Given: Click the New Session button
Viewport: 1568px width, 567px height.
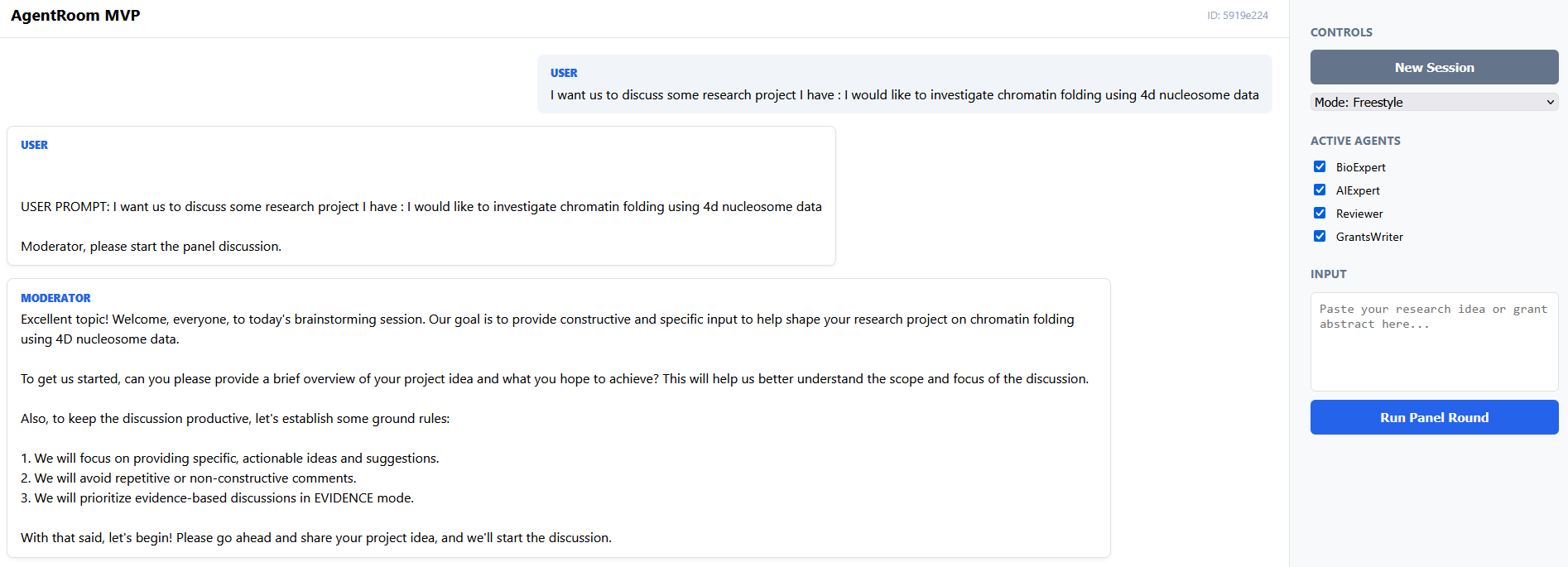Looking at the screenshot, I should pos(1434,67).
